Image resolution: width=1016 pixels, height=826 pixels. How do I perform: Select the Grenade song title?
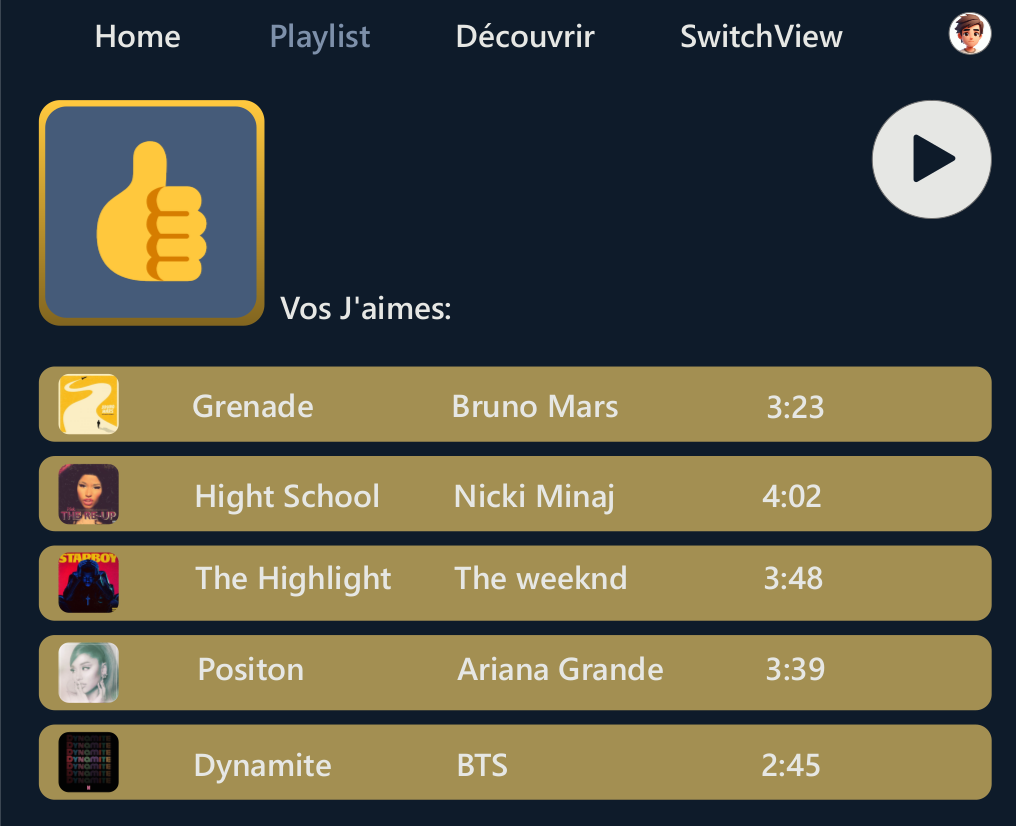[253, 406]
